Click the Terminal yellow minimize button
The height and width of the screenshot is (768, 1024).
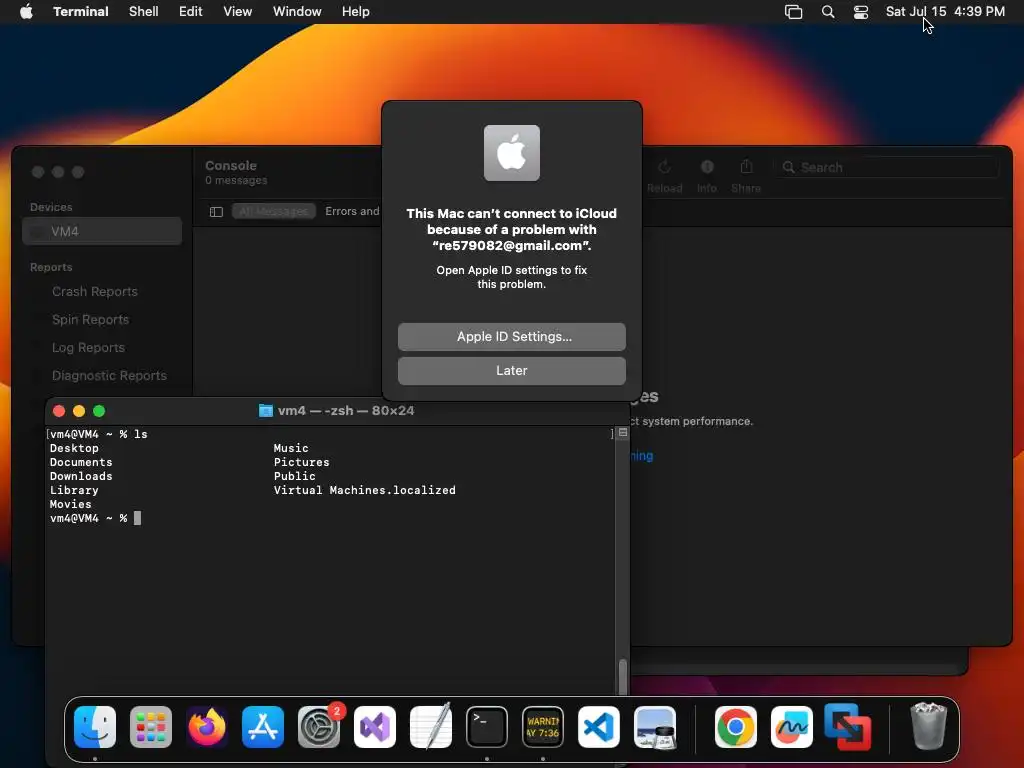(x=79, y=411)
